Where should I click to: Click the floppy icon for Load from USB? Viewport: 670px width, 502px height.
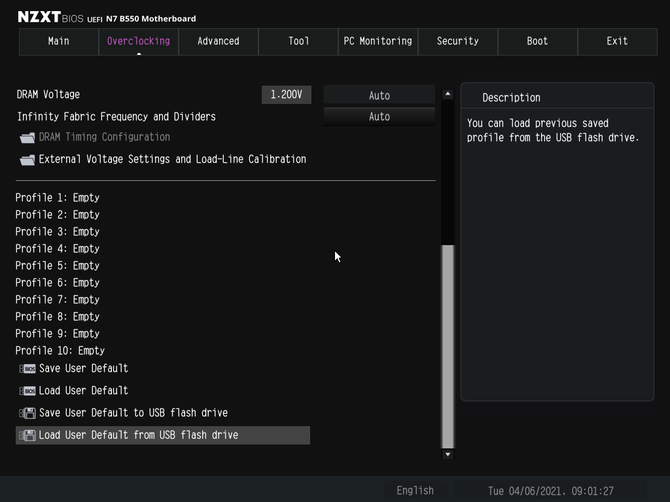coord(27,435)
